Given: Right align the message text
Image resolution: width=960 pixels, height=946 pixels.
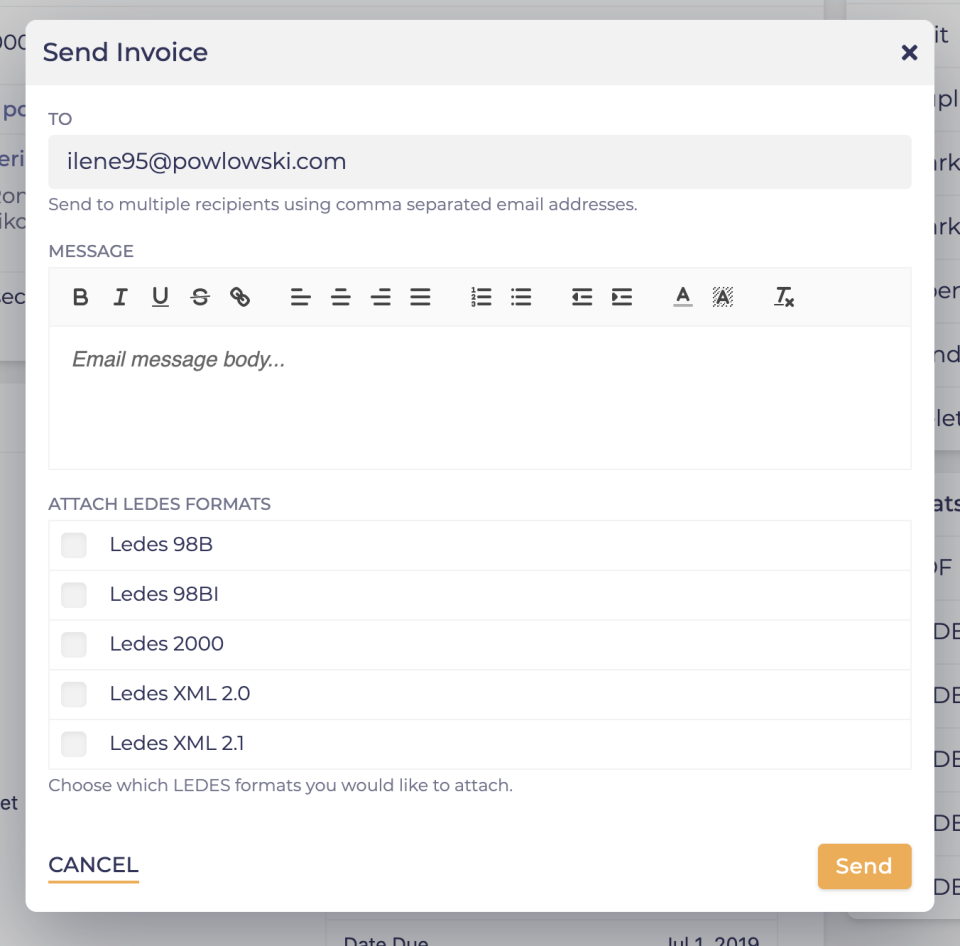Looking at the screenshot, I should pos(380,297).
